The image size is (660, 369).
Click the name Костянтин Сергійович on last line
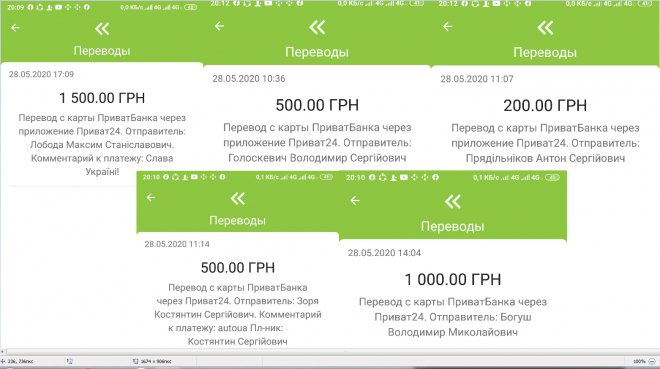click(238, 341)
